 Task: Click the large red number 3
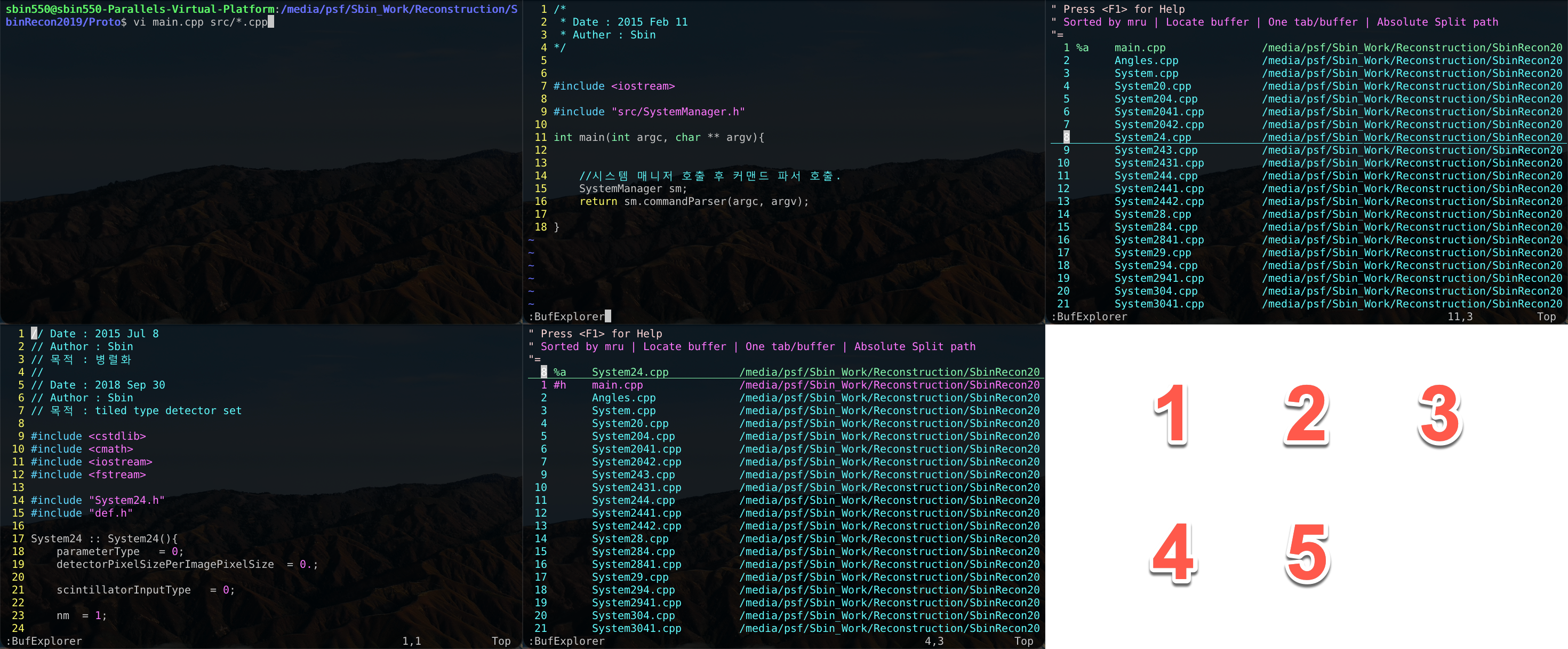[1440, 413]
